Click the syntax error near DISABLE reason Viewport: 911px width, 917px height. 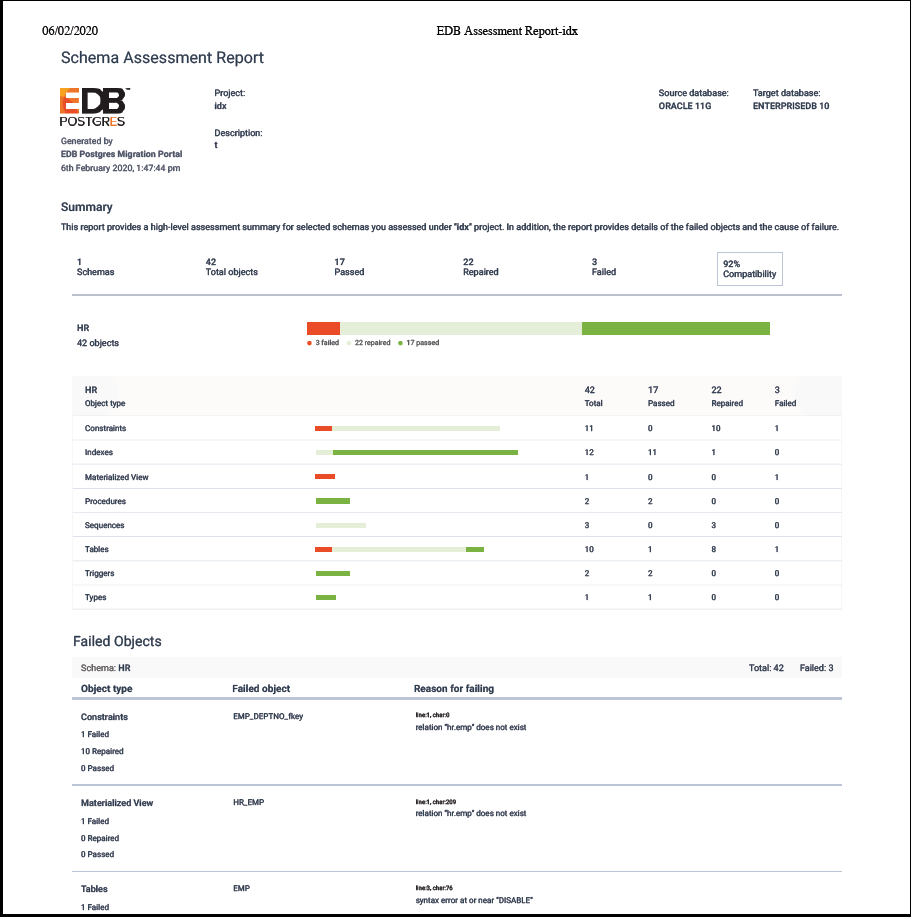point(474,900)
